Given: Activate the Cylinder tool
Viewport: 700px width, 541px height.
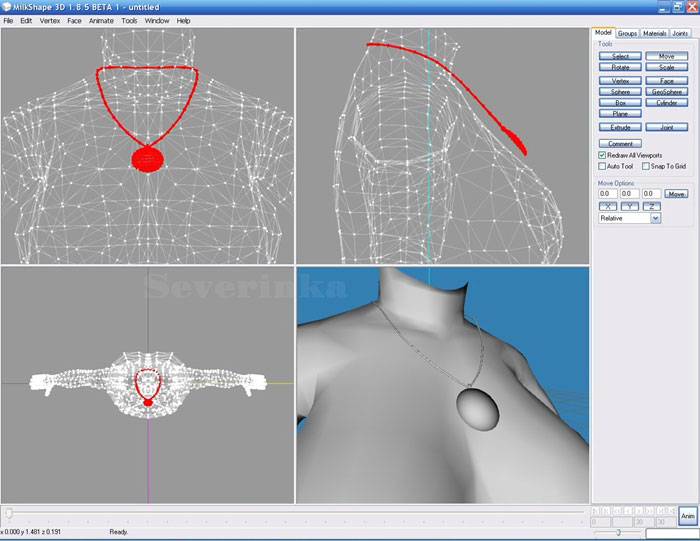Looking at the screenshot, I should (666, 102).
